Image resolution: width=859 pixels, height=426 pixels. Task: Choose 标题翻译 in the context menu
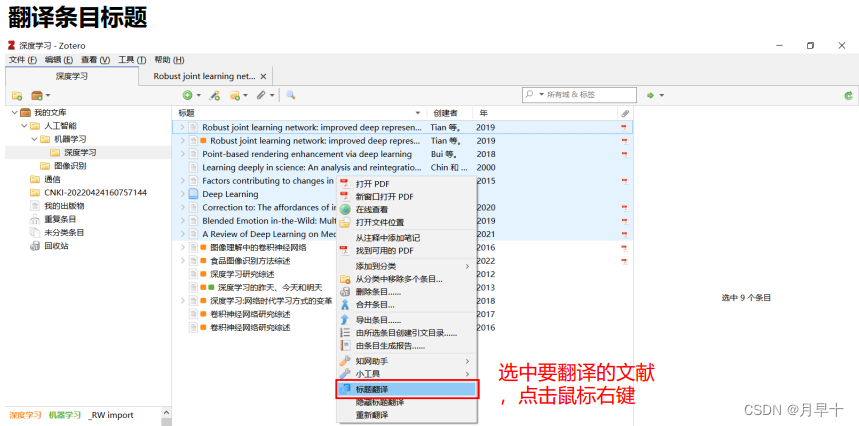point(406,389)
